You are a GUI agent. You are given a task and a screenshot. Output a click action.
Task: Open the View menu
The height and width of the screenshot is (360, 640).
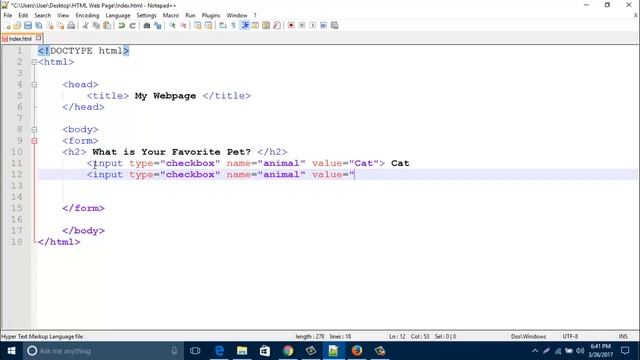click(63, 15)
